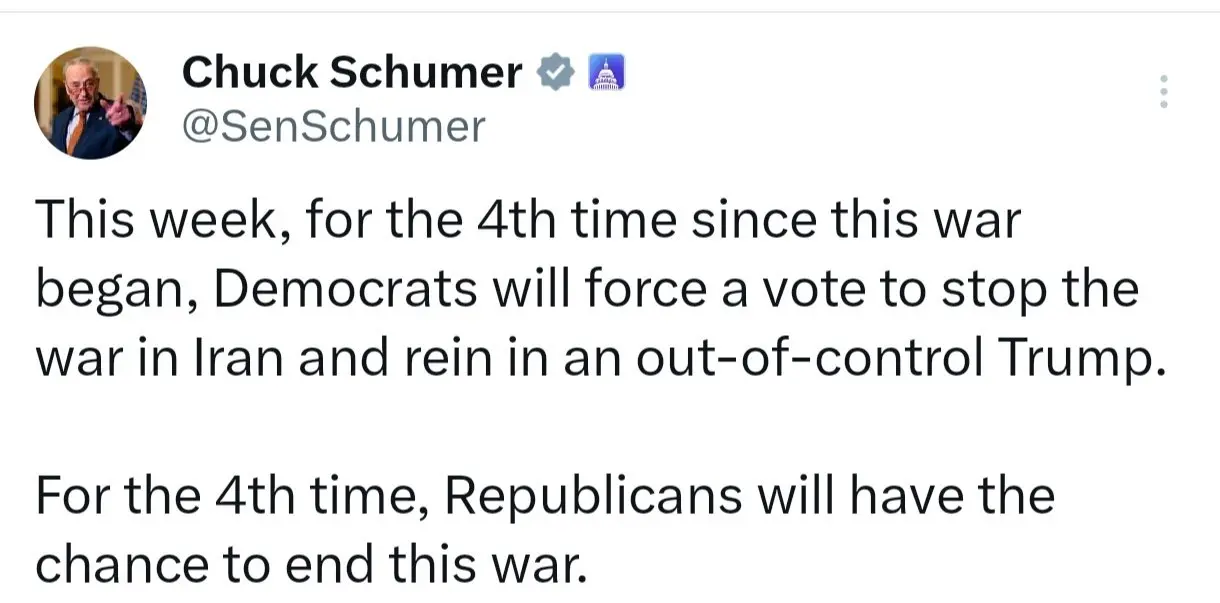This screenshot has height=603, width=1220.
Task: Click the phrase "chance to end this war."
Action: (x=308, y=565)
